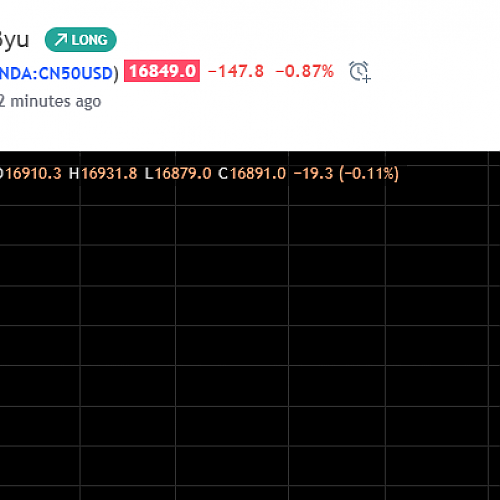Click the (-0.11%) value in chart legend

pos(369,174)
